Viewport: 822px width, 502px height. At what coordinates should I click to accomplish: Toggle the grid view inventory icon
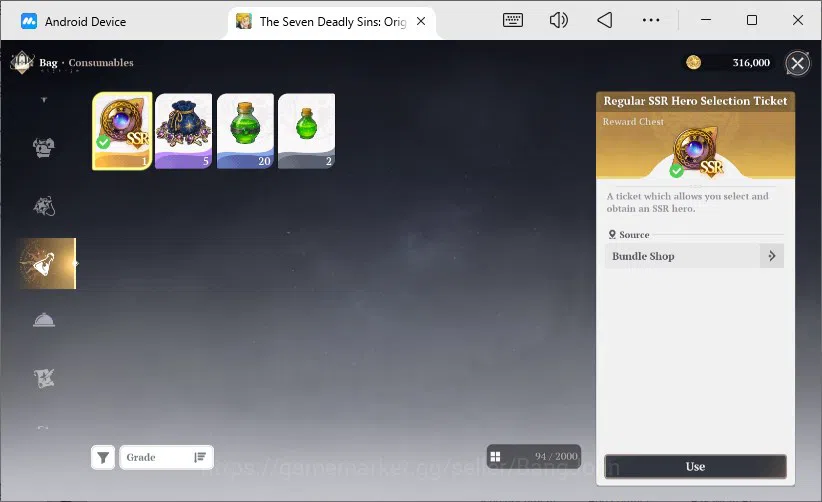point(495,456)
